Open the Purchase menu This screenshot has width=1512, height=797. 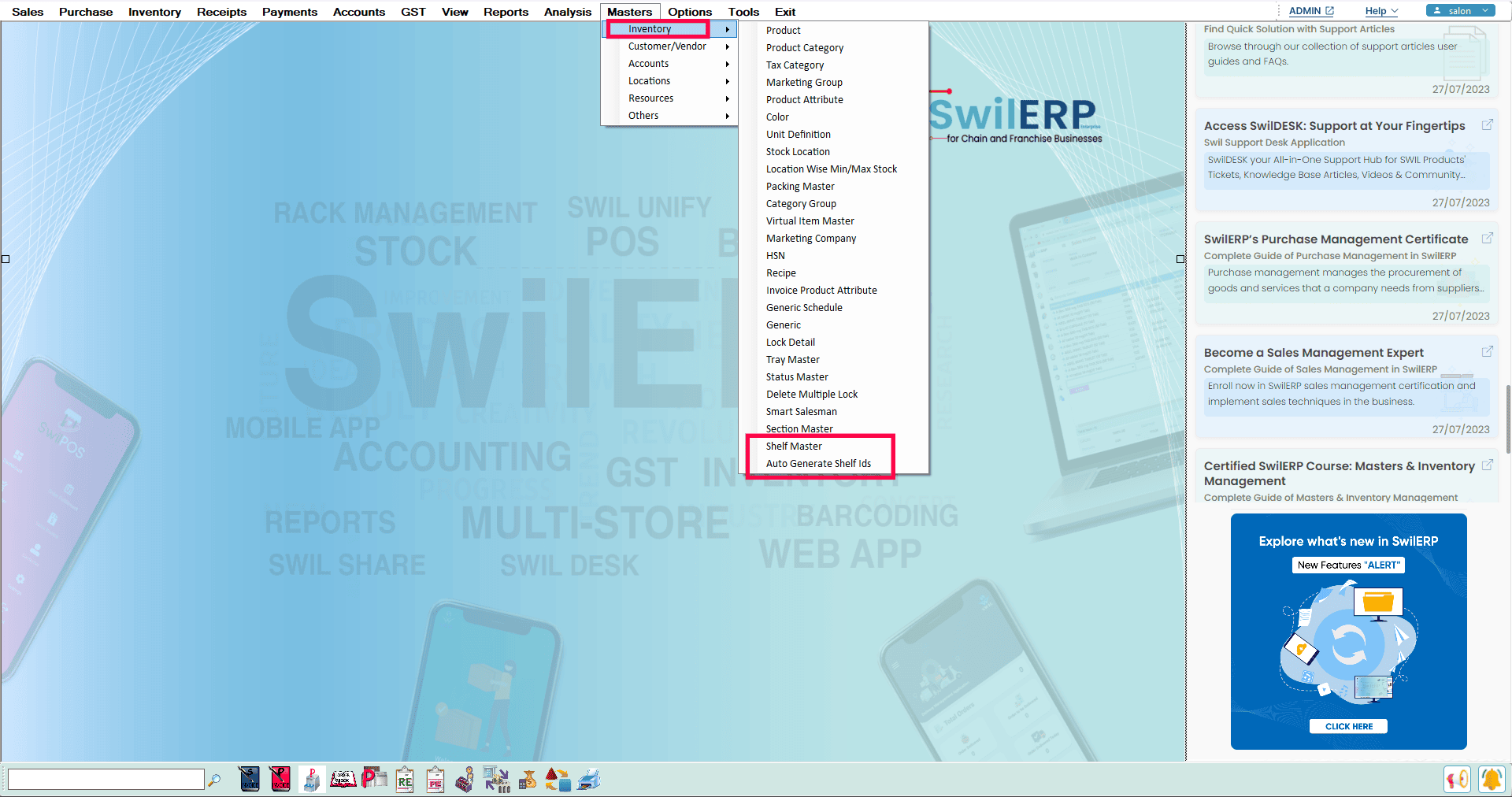(86, 12)
